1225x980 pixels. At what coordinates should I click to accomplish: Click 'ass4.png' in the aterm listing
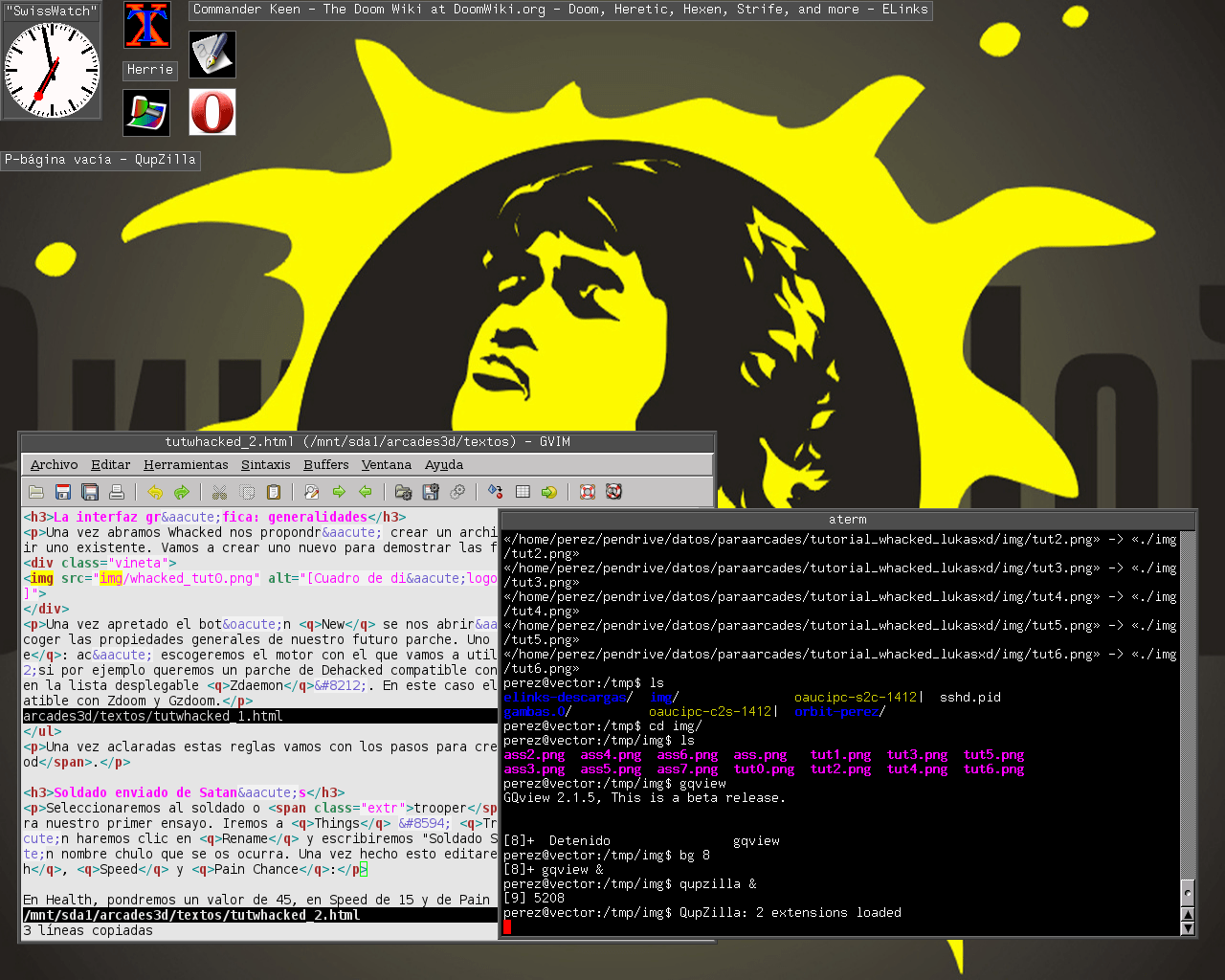pos(611,755)
